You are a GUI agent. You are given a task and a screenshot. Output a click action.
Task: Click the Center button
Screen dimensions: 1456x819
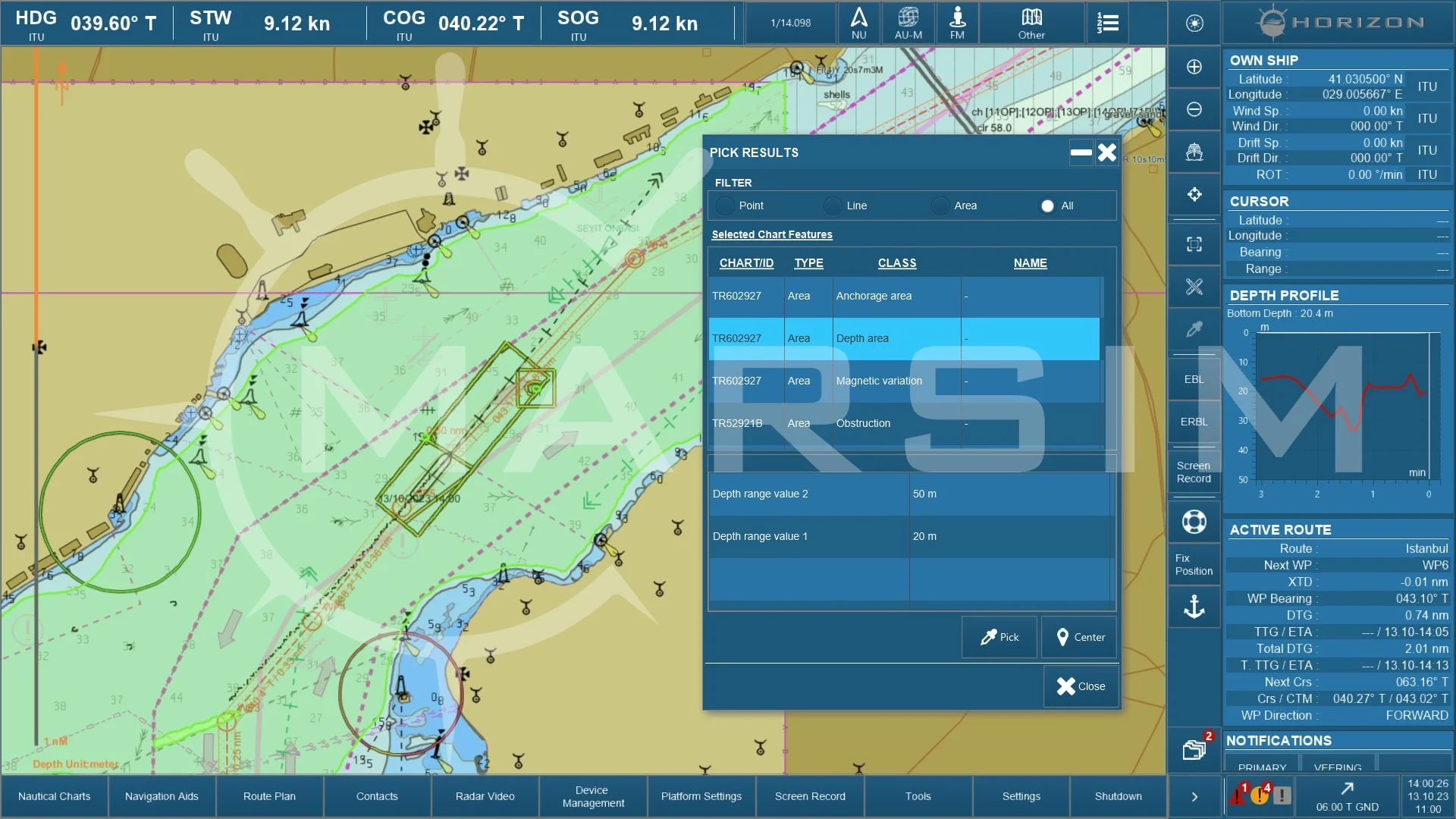pyautogui.click(x=1080, y=637)
